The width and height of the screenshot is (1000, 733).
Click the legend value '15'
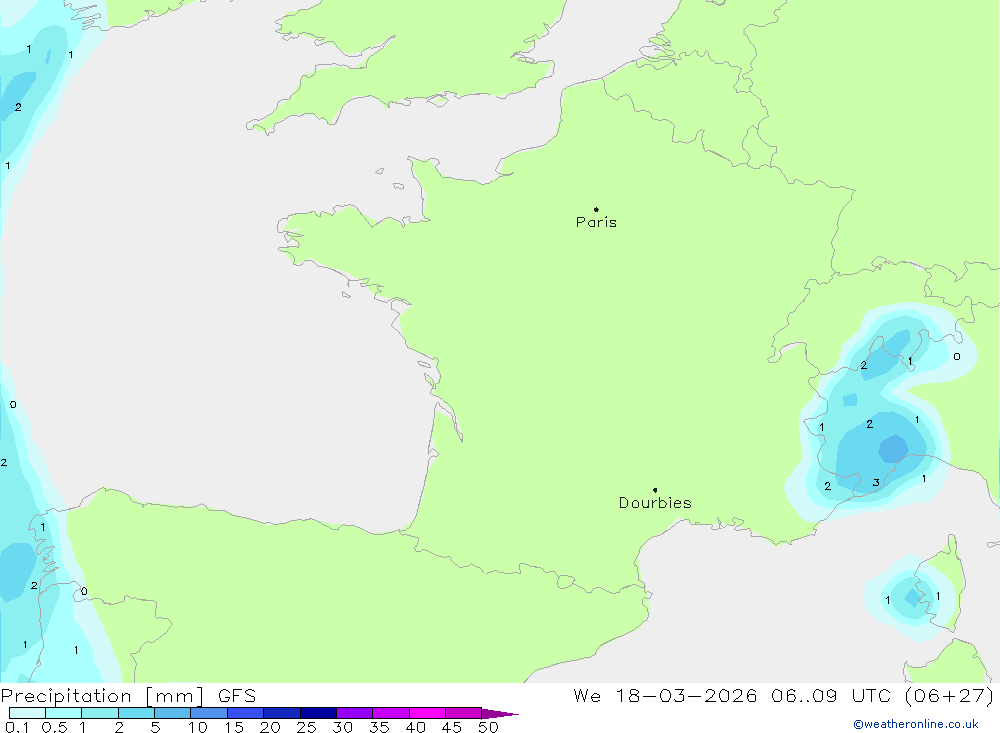234,727
